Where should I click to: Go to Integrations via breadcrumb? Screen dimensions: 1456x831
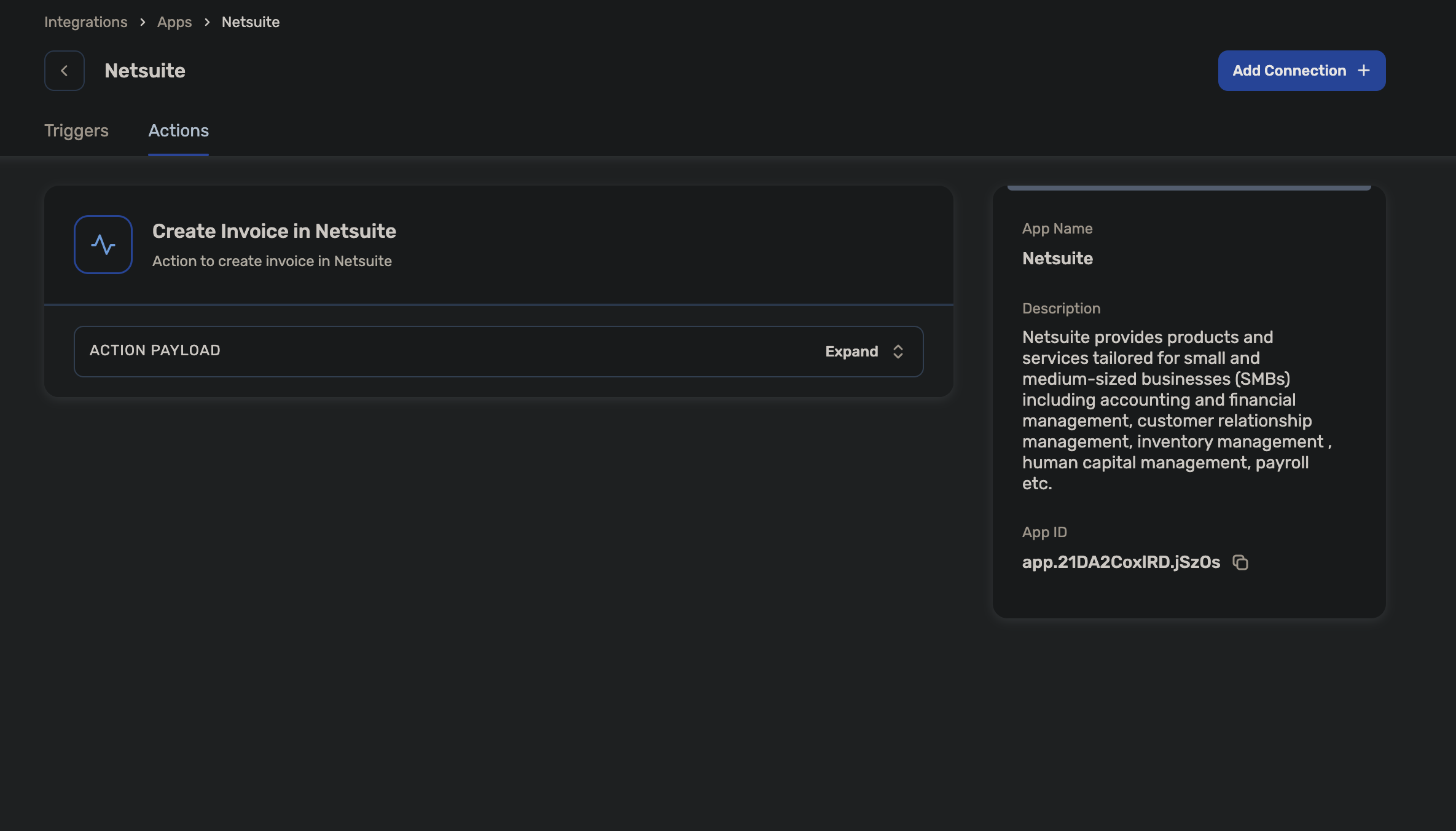[x=86, y=22]
